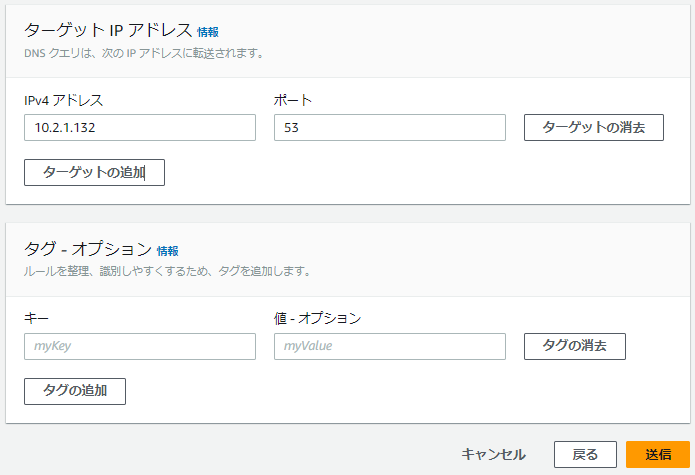Image resolution: width=695 pixels, height=475 pixels.
Task: Click the キー label
Action: (x=36, y=319)
